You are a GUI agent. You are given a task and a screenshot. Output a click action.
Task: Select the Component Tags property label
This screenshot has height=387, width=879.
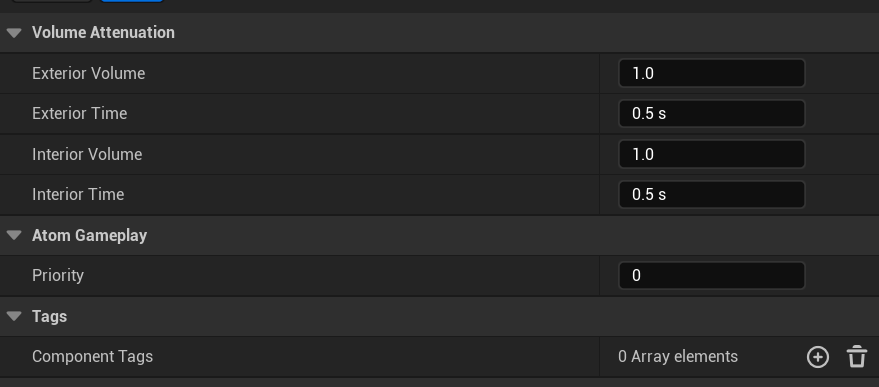92,357
